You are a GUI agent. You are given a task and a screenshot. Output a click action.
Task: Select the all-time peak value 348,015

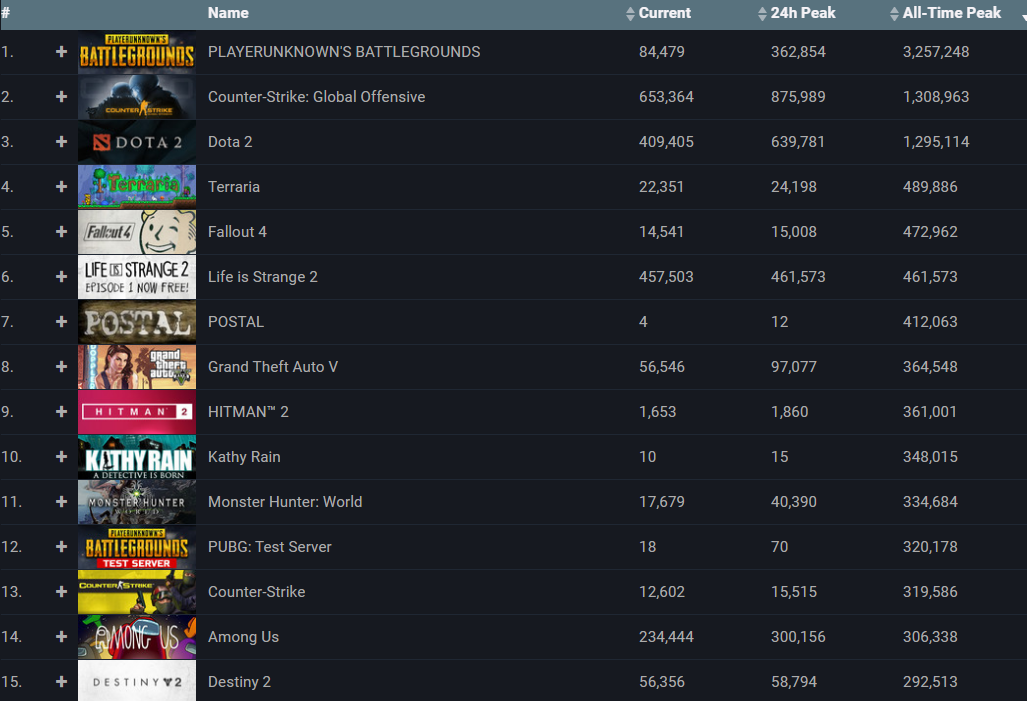point(930,457)
